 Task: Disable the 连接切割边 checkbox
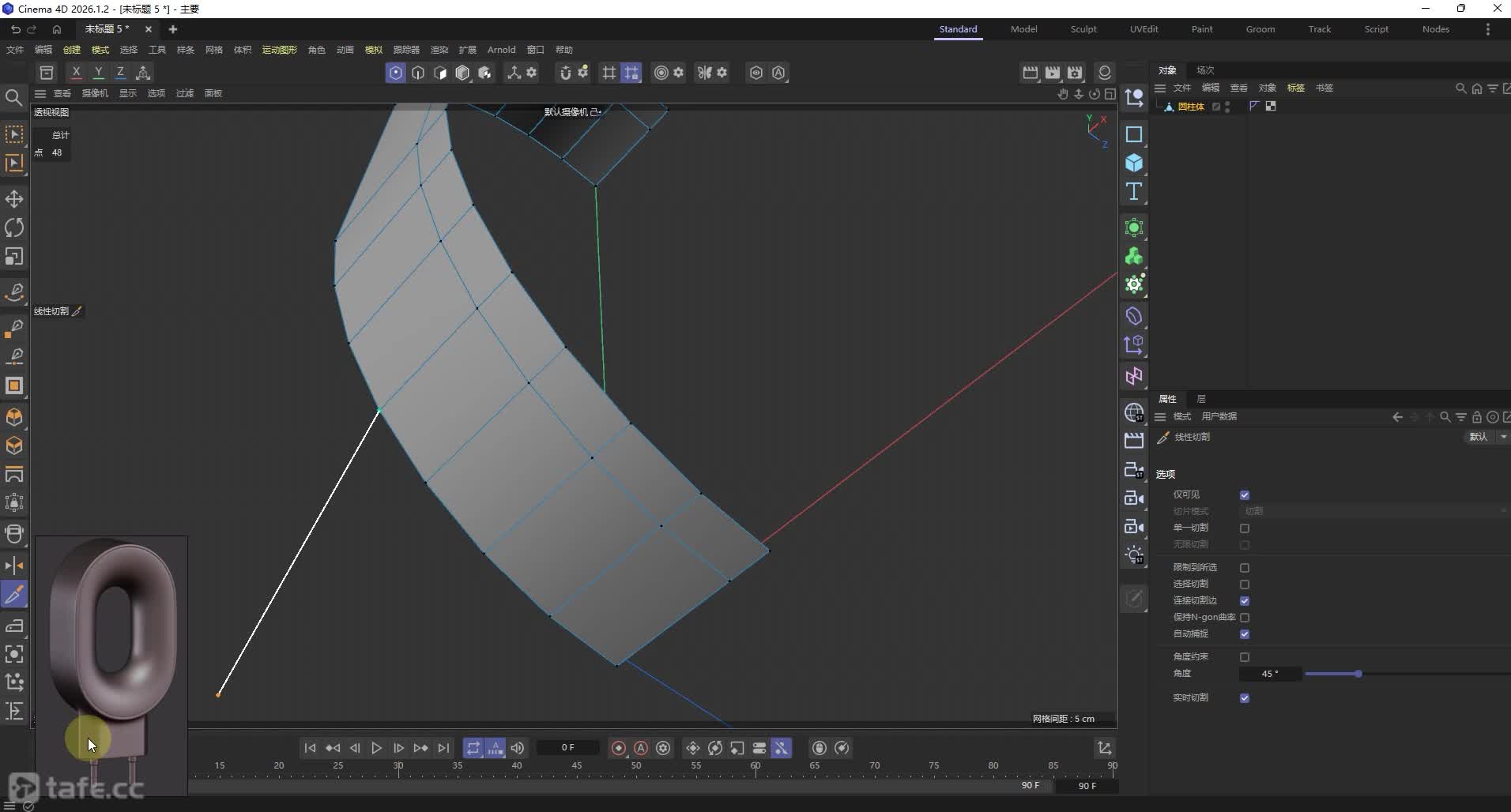[x=1245, y=601]
